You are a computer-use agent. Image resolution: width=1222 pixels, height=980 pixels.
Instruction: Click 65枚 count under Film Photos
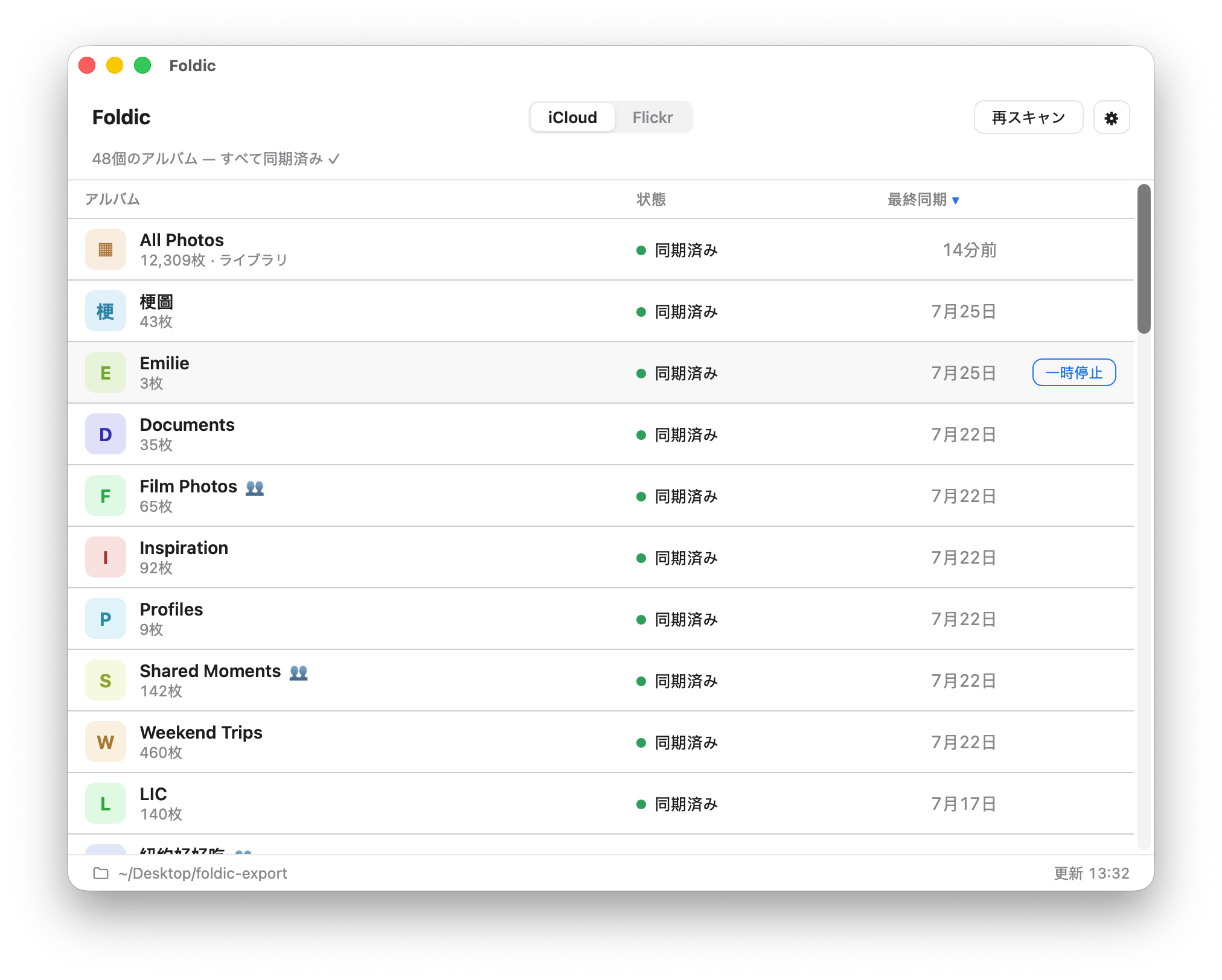pyautogui.click(x=156, y=506)
